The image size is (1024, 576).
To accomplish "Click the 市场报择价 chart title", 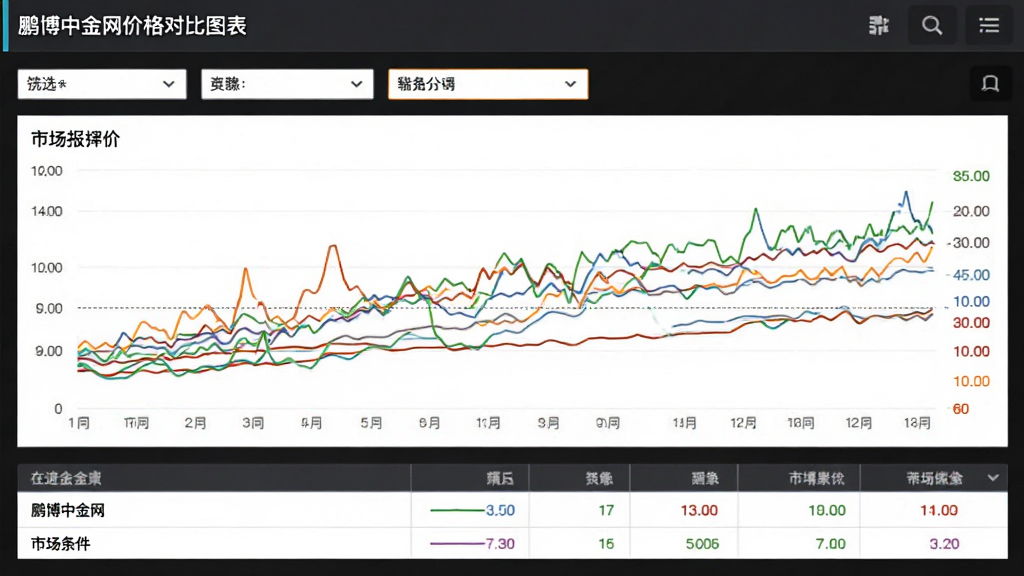I will [x=76, y=139].
